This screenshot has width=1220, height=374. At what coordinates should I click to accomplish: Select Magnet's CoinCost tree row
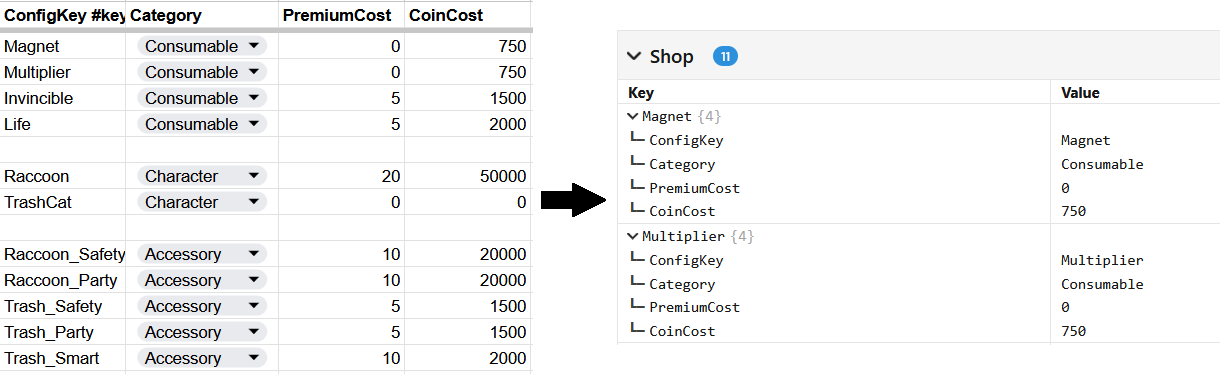[x=919, y=211]
